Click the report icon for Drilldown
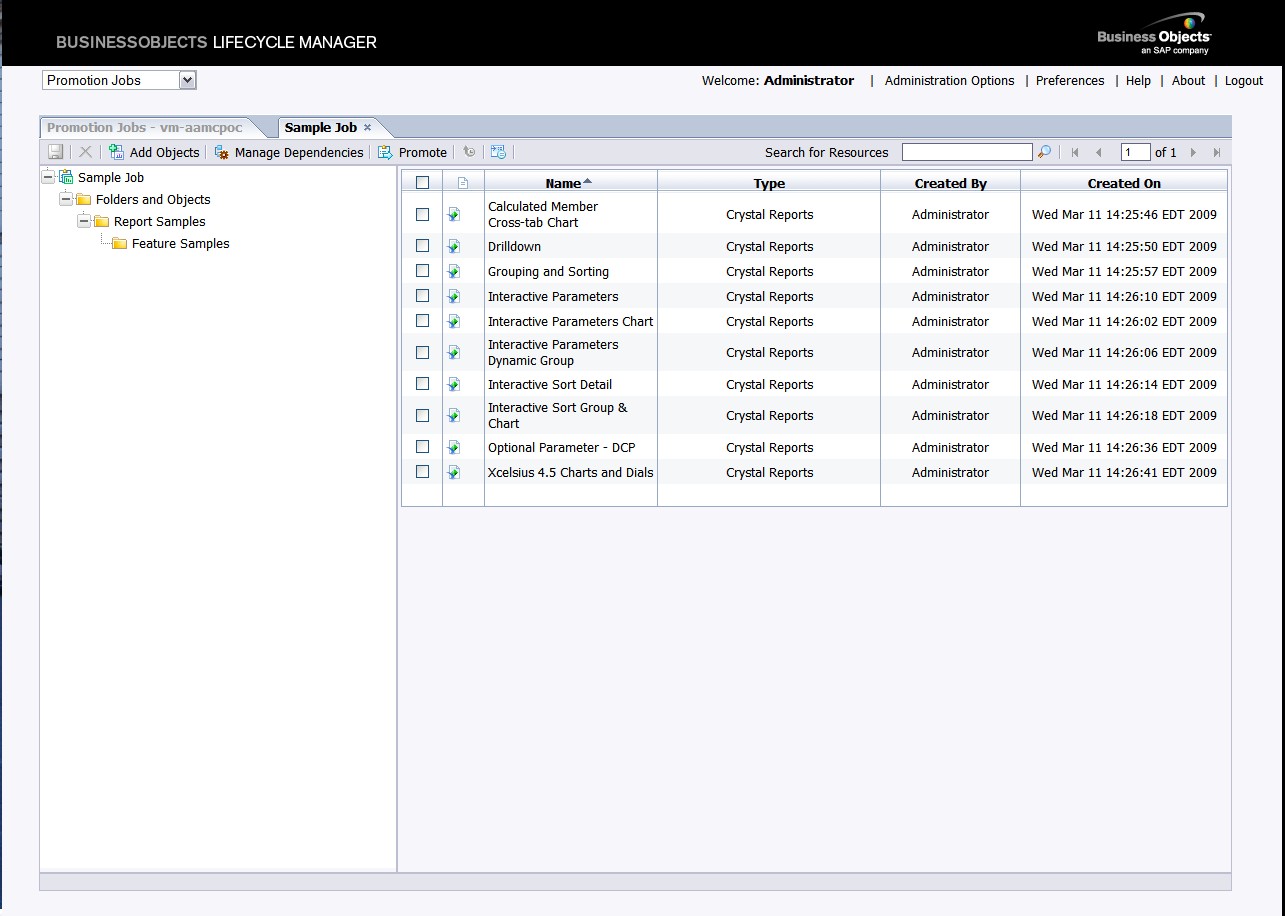This screenshot has height=916, width=1285. pos(454,246)
